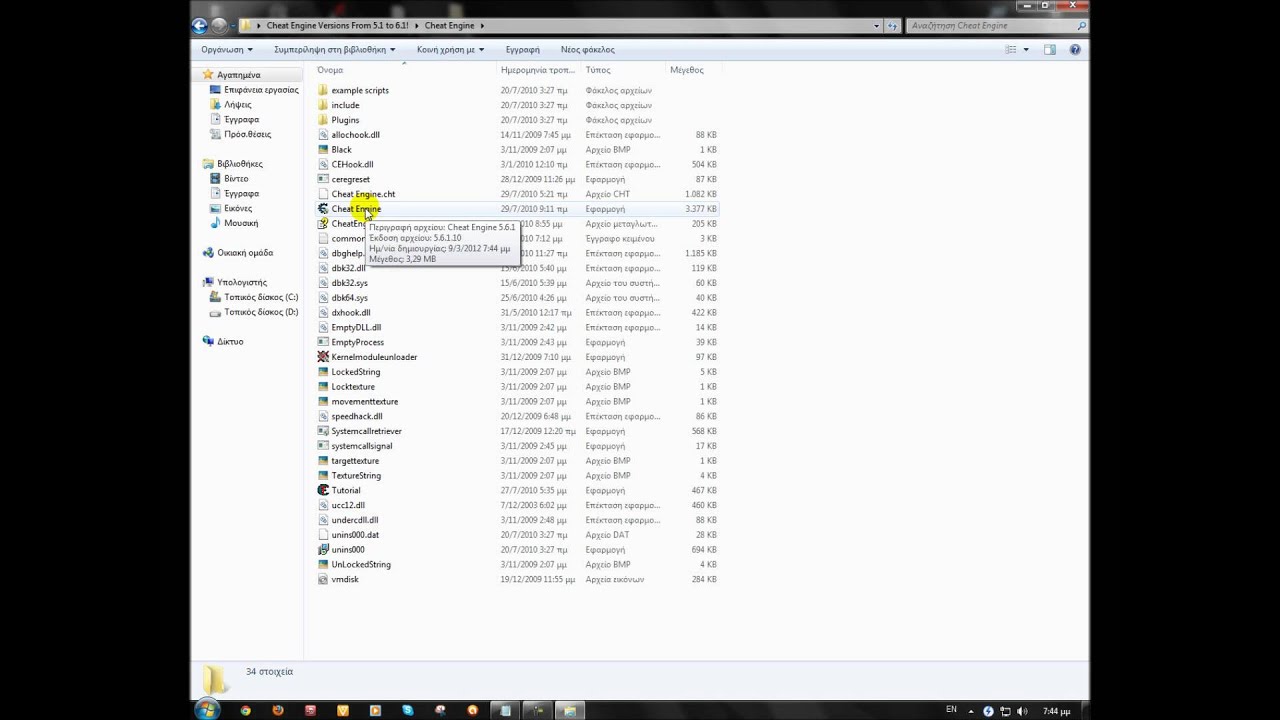Open Skype from the taskbar
The width and height of the screenshot is (1280, 720).
(x=408, y=710)
